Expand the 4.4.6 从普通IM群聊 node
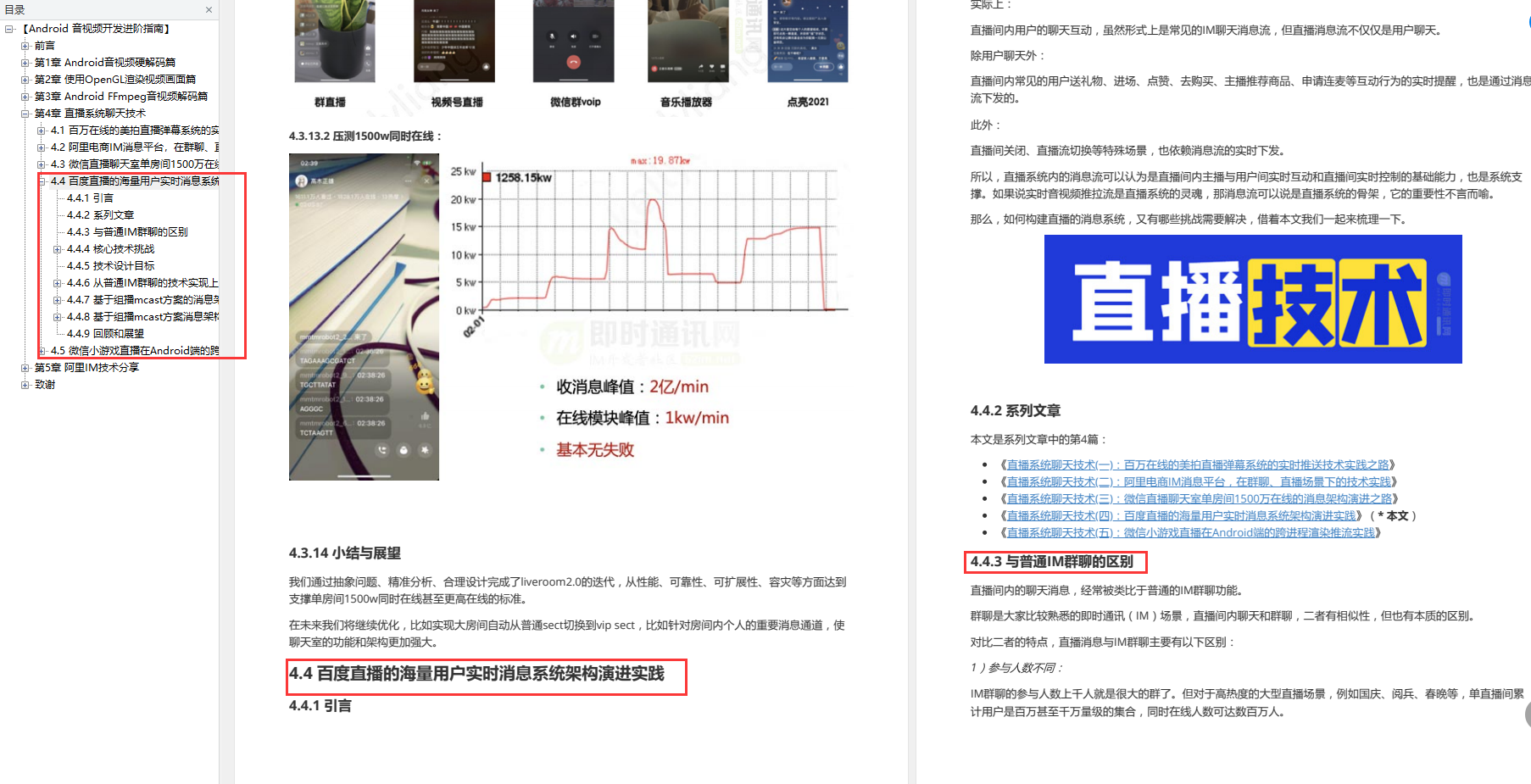Viewport: 1531px width, 784px height. click(58, 283)
